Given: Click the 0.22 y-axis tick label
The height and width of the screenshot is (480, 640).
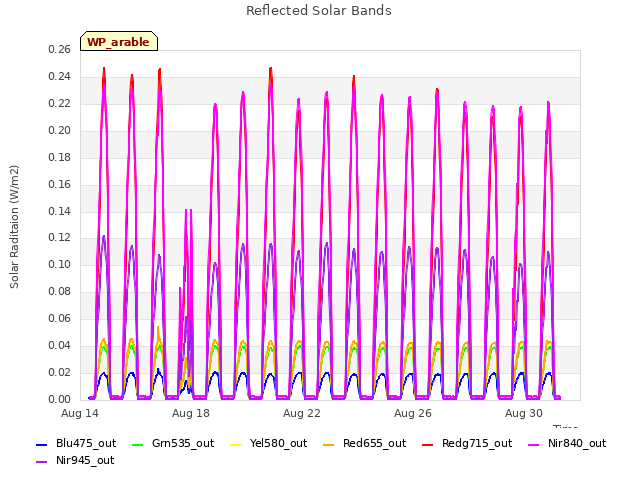Looking at the screenshot, I should pyautogui.click(x=59, y=103).
